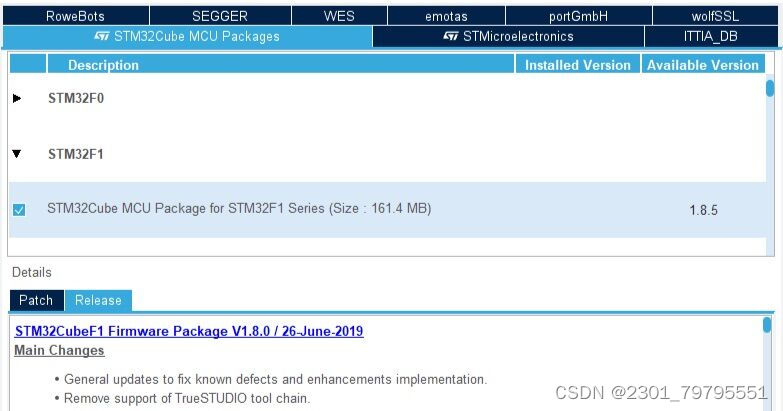Click the release notes scrollbar thumb
783x411 pixels.
(x=767, y=325)
